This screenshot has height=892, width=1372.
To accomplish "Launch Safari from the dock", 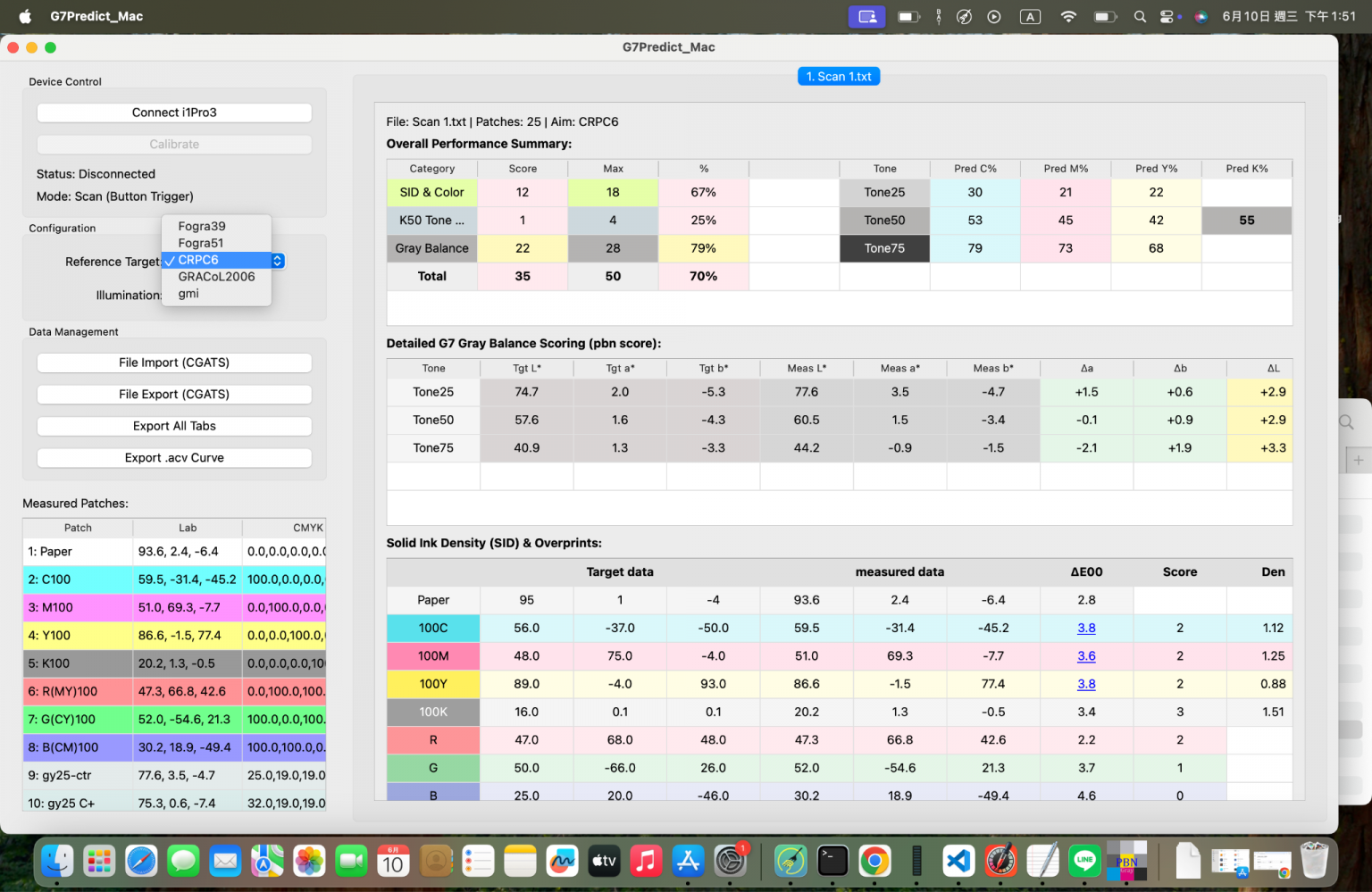I will coord(141,862).
